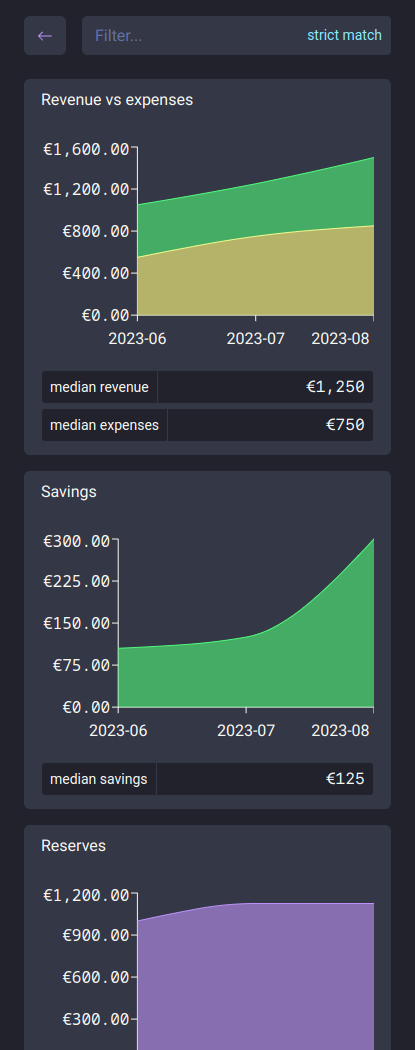Toggle the strict match option

[x=344, y=35]
